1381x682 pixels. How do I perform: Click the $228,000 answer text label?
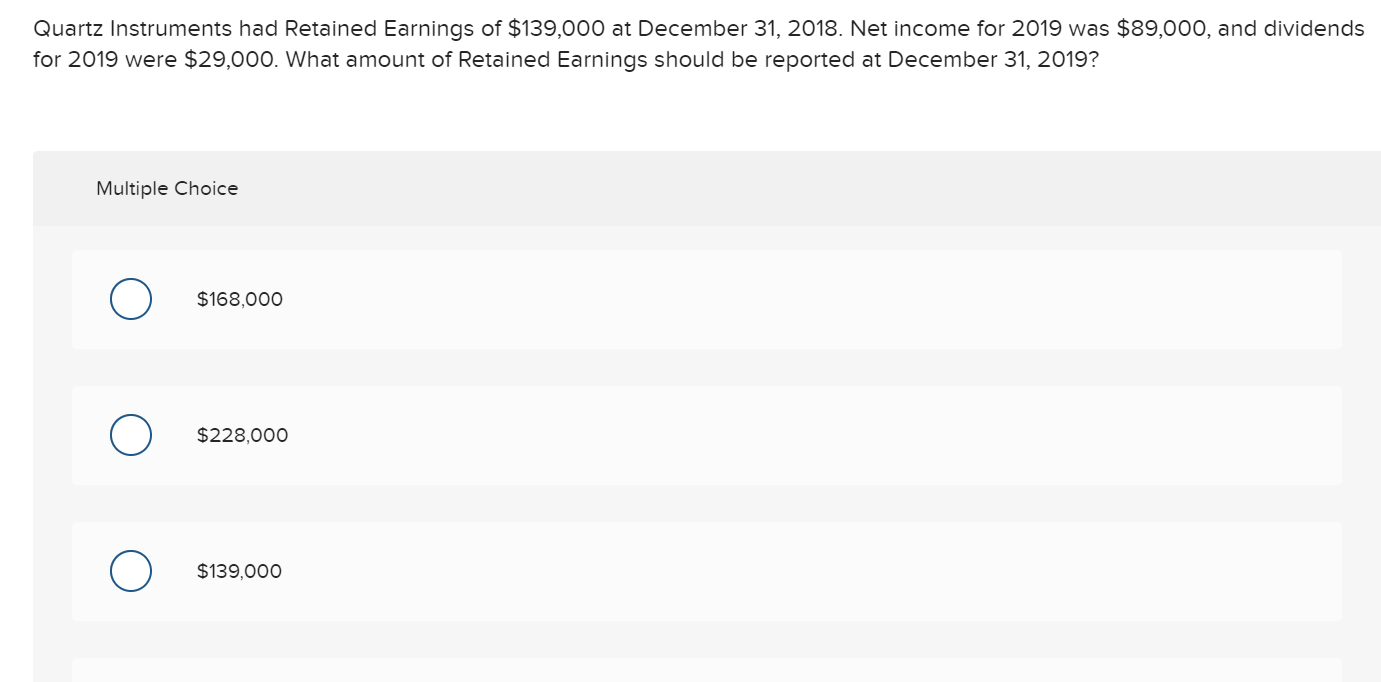coord(242,434)
